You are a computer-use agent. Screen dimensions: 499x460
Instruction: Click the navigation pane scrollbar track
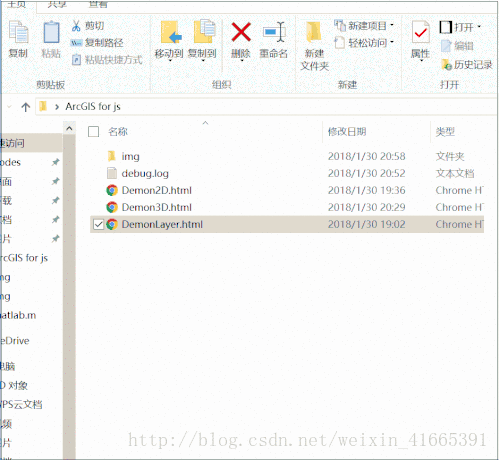click(x=69, y=297)
